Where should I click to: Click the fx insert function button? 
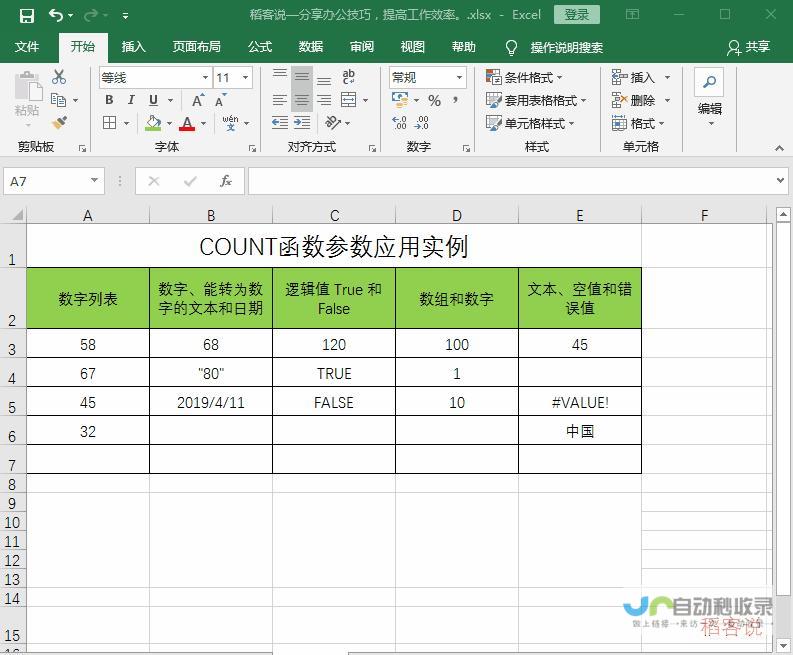(x=226, y=181)
